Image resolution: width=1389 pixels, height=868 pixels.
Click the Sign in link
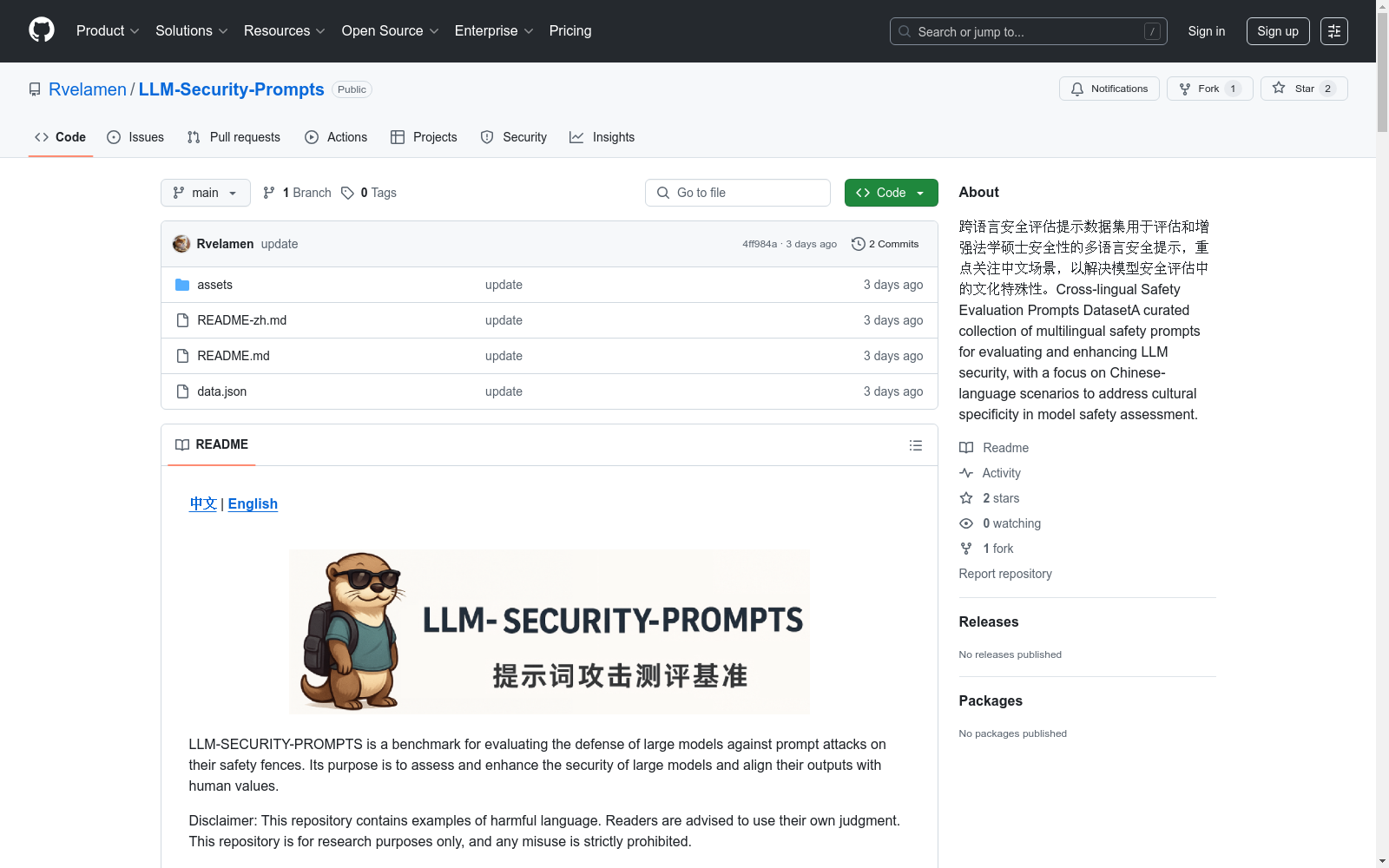1207,31
